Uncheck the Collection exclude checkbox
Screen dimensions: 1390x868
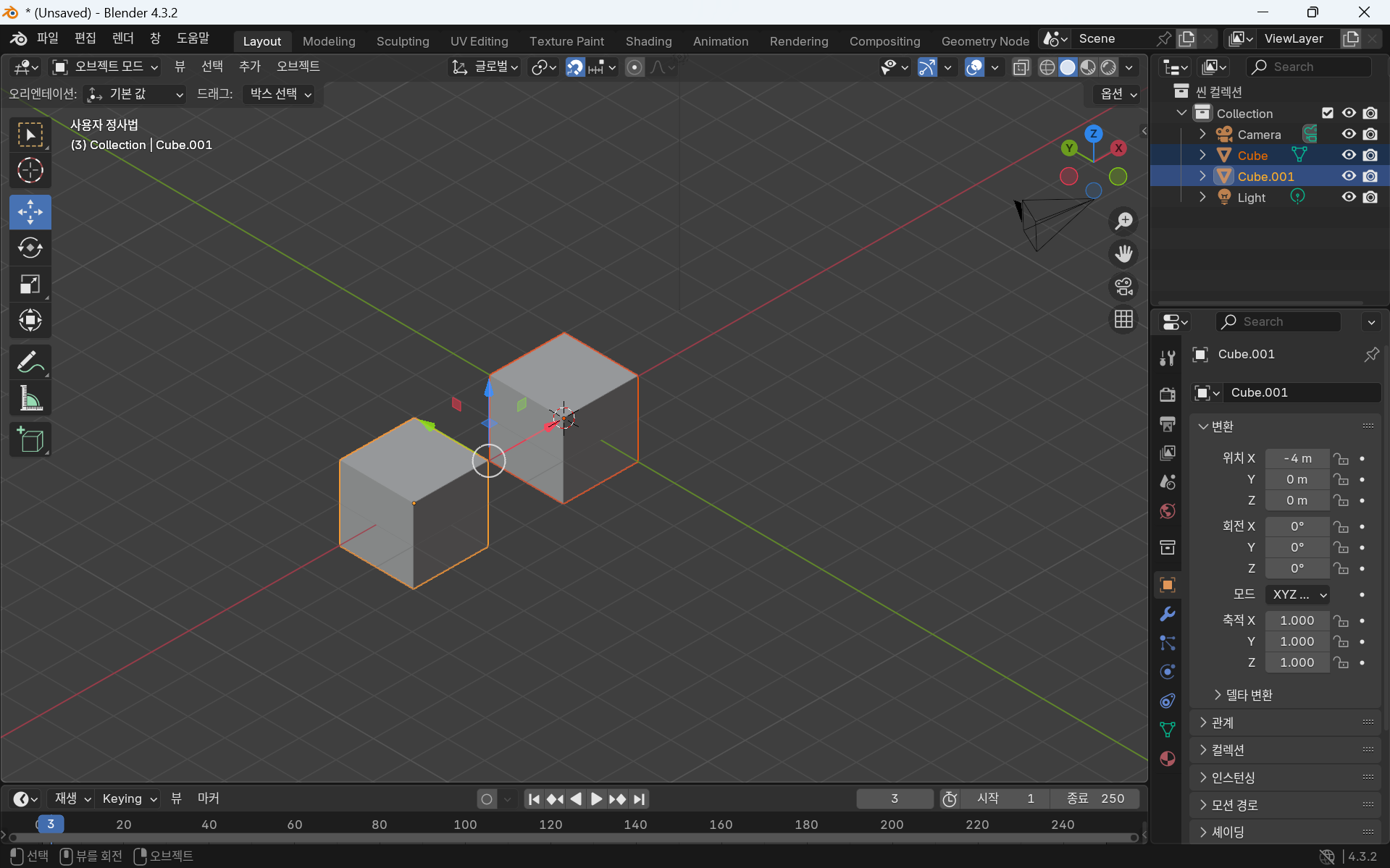[1327, 113]
